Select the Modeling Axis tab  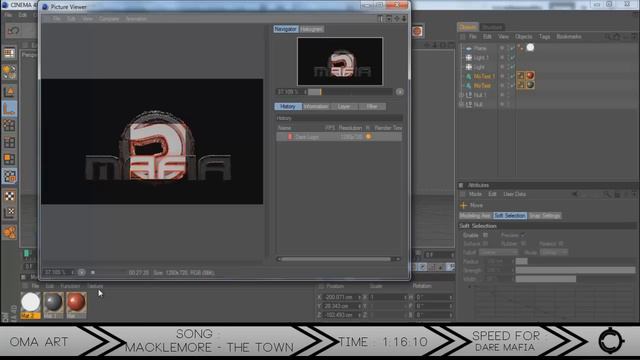click(x=475, y=216)
